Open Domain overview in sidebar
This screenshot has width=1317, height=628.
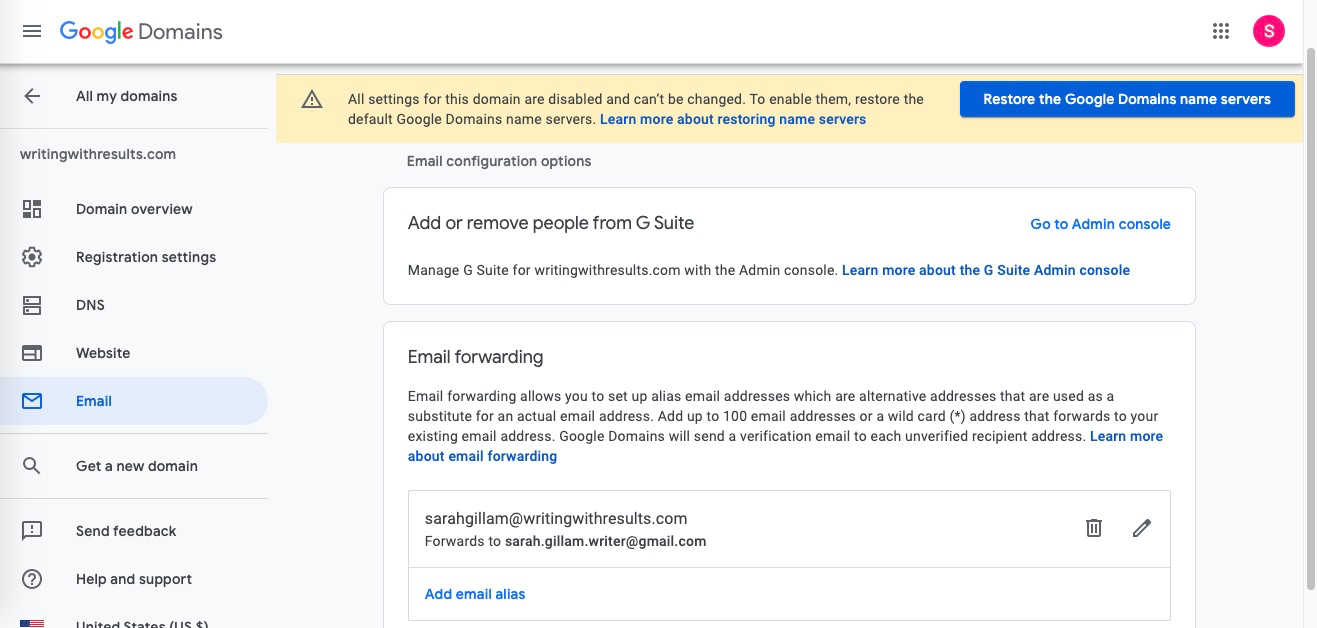tap(134, 209)
